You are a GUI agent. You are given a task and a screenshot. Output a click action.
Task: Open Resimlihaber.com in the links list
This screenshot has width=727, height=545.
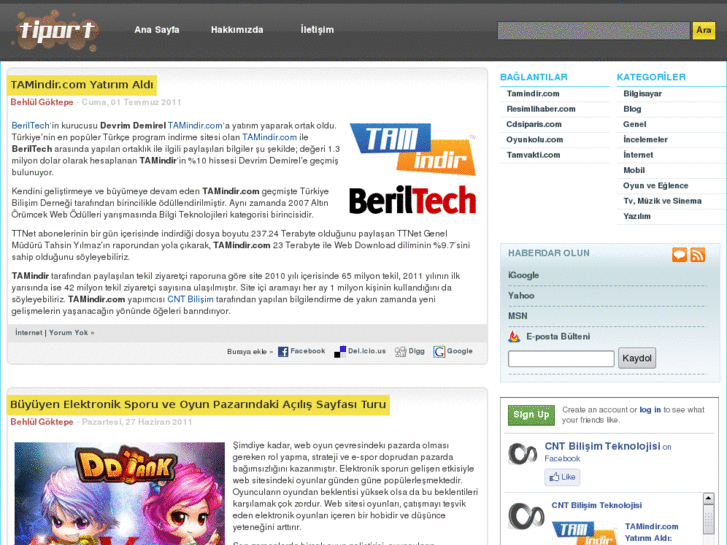pos(541,109)
